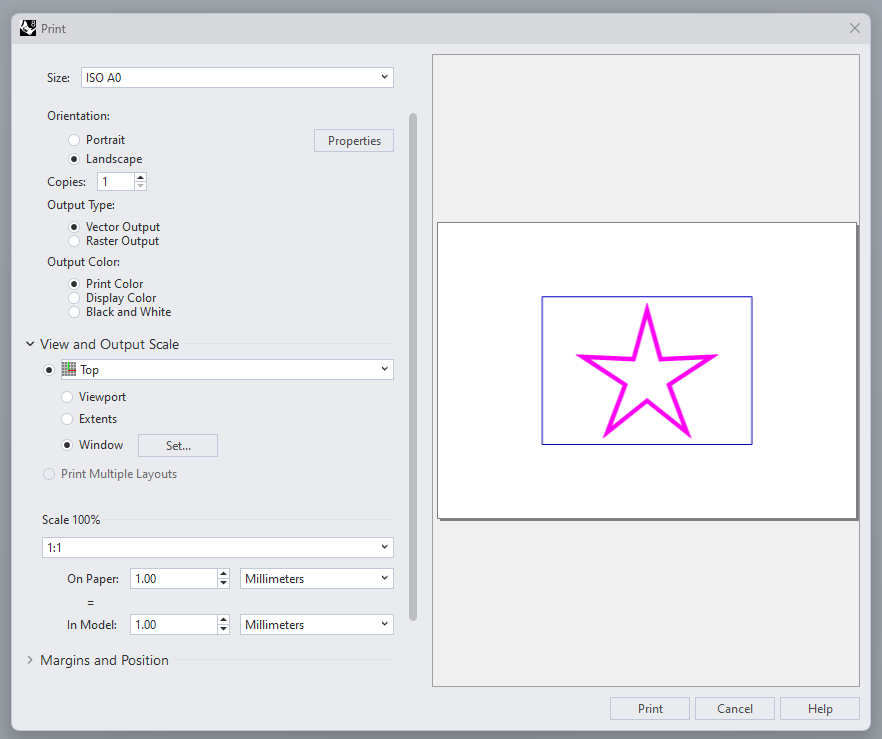The image size is (882, 739).
Task: Expand the Margins and Position section
Action: click(29, 660)
